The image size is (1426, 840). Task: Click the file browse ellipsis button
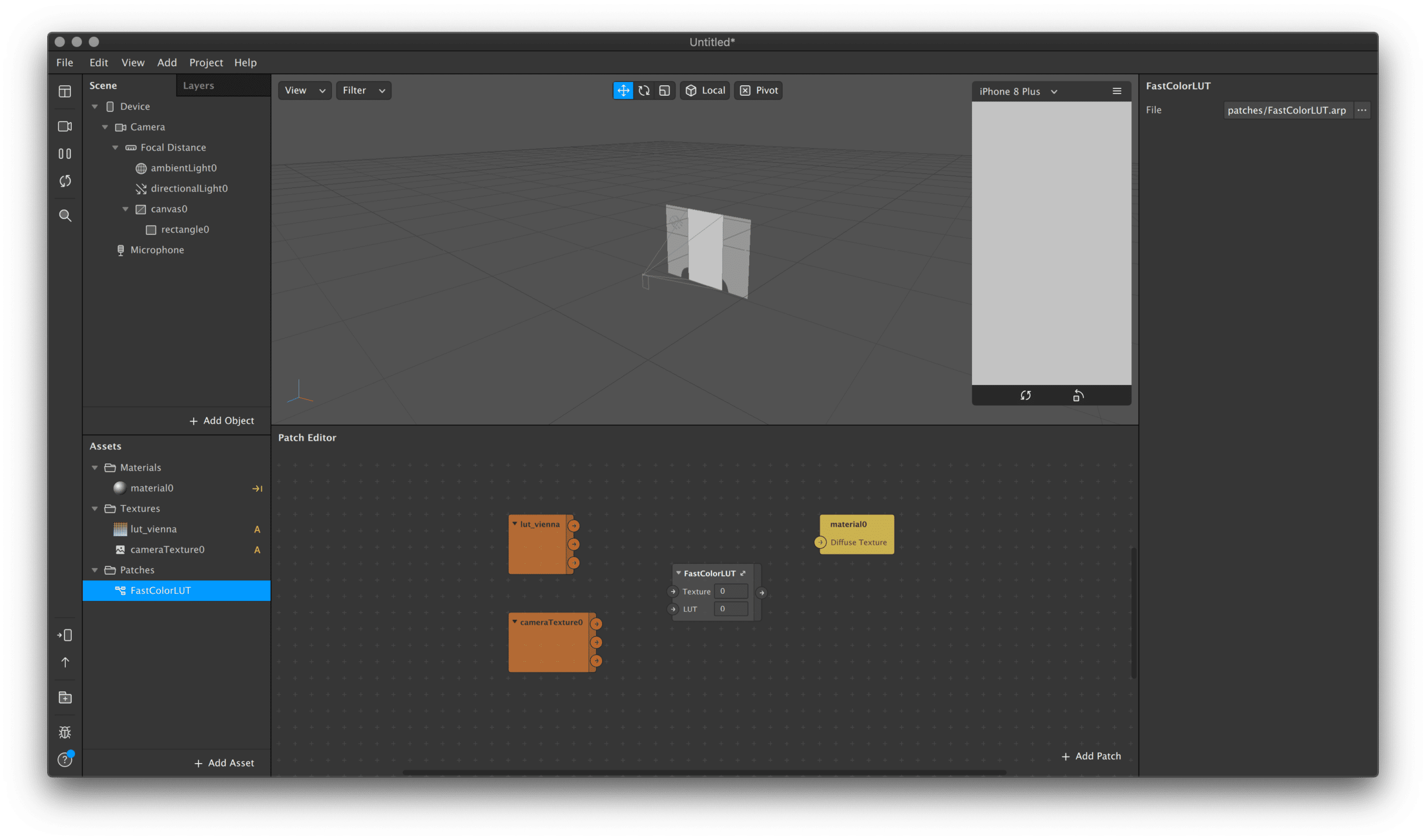coord(1361,110)
